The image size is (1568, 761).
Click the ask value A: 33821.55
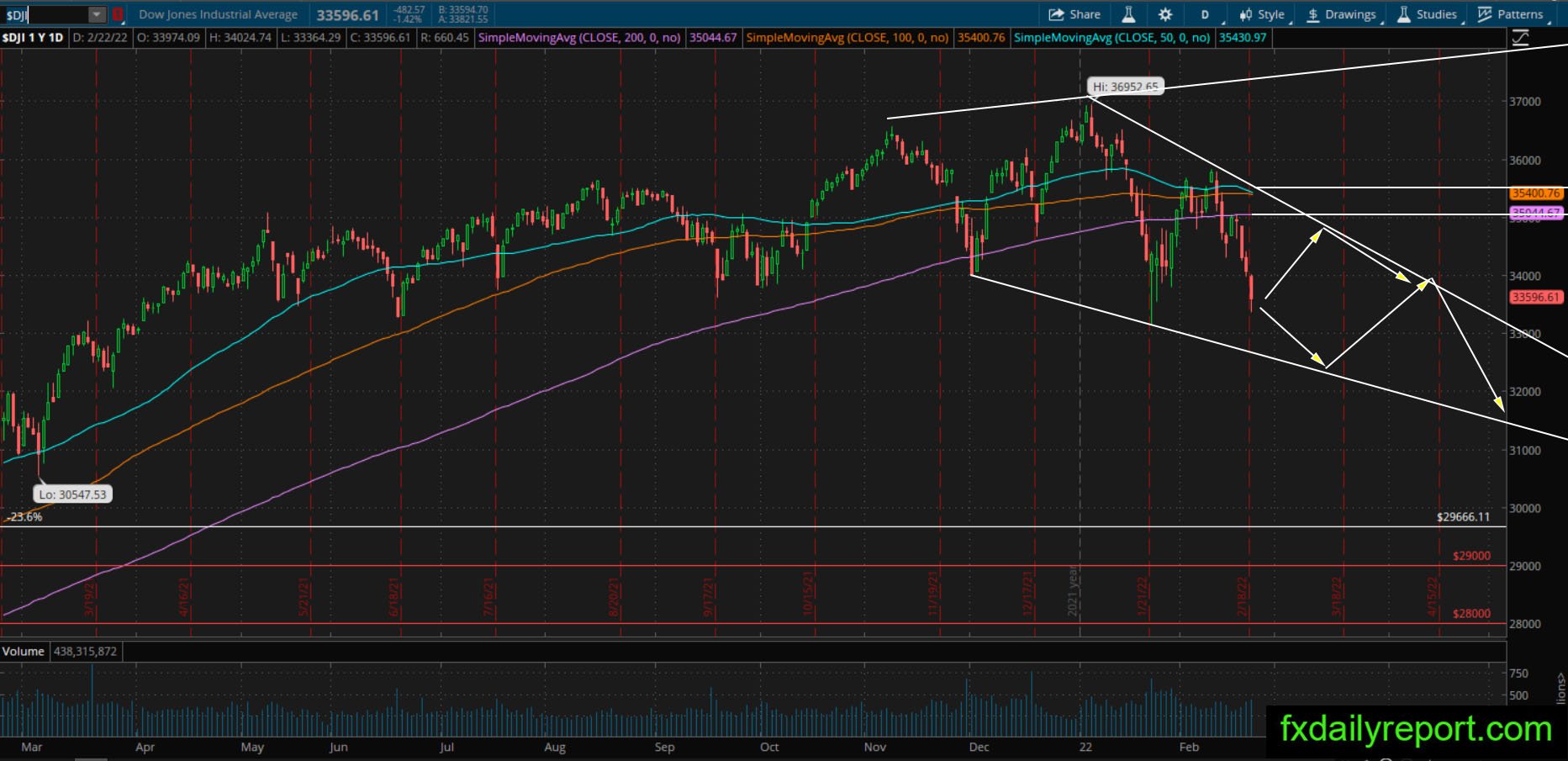(462, 19)
